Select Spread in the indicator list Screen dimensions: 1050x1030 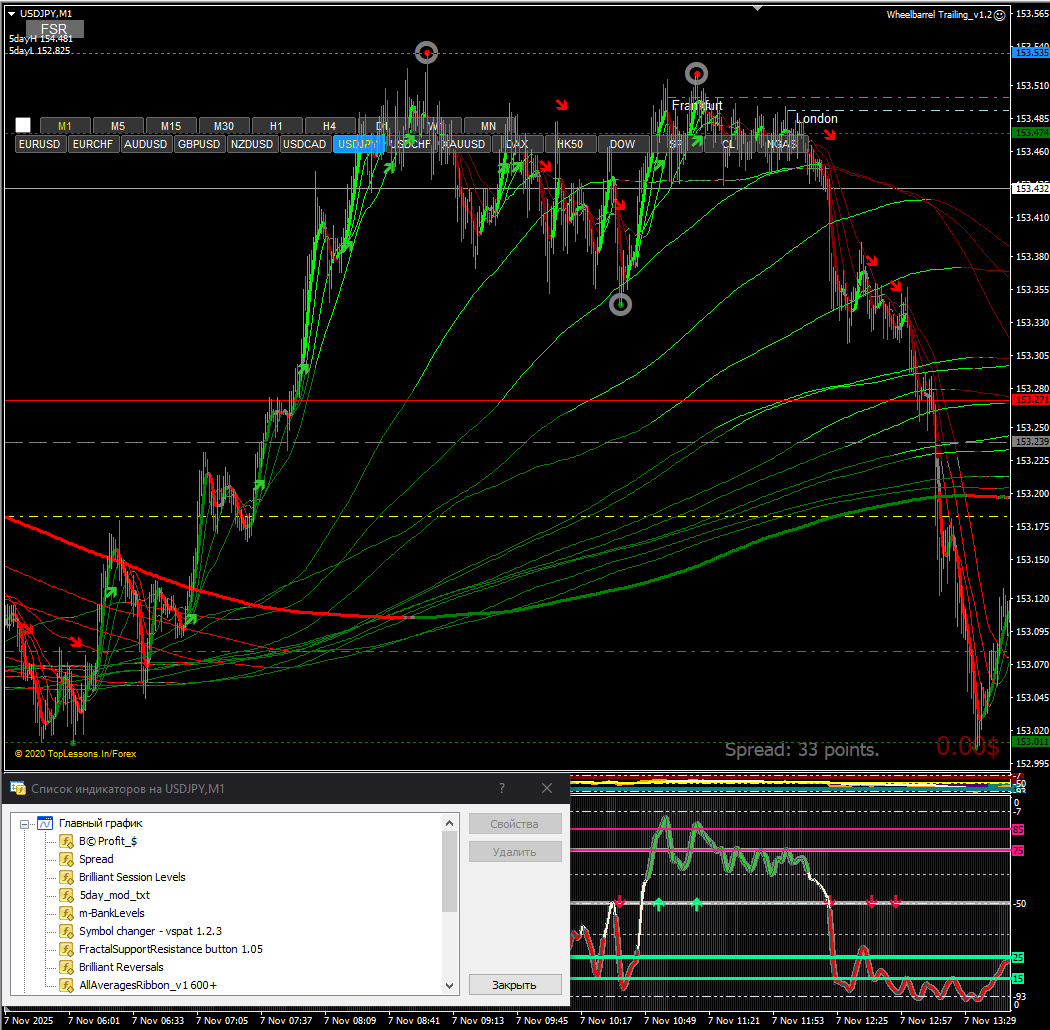pyautogui.click(x=96, y=859)
